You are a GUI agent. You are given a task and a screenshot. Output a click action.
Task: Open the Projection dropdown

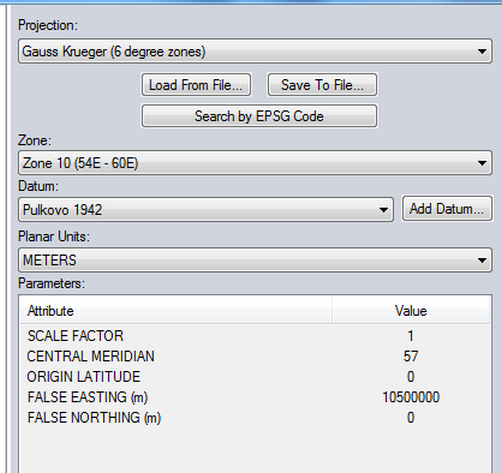point(255,51)
